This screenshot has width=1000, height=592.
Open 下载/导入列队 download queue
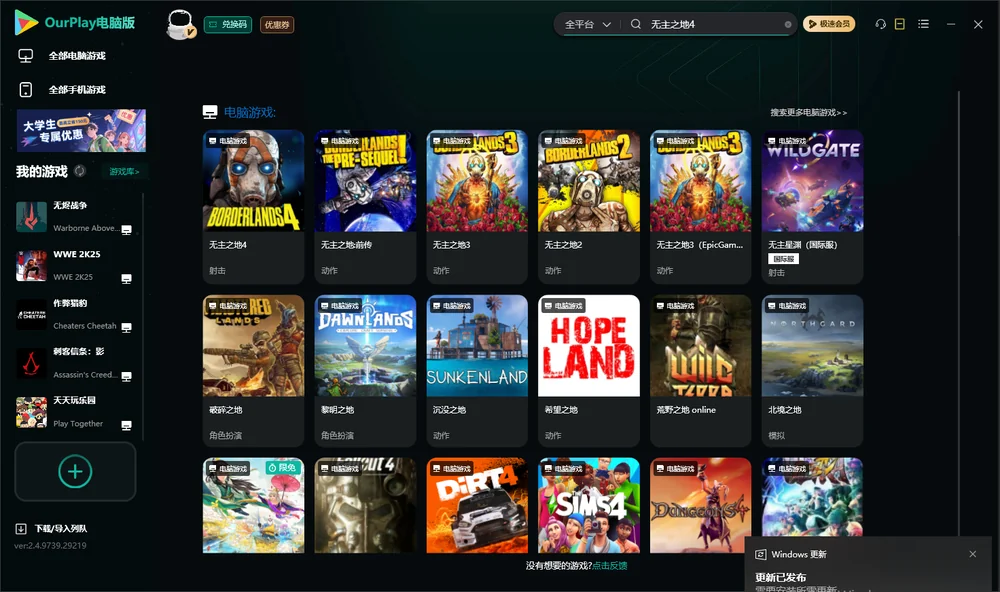tap(52, 529)
